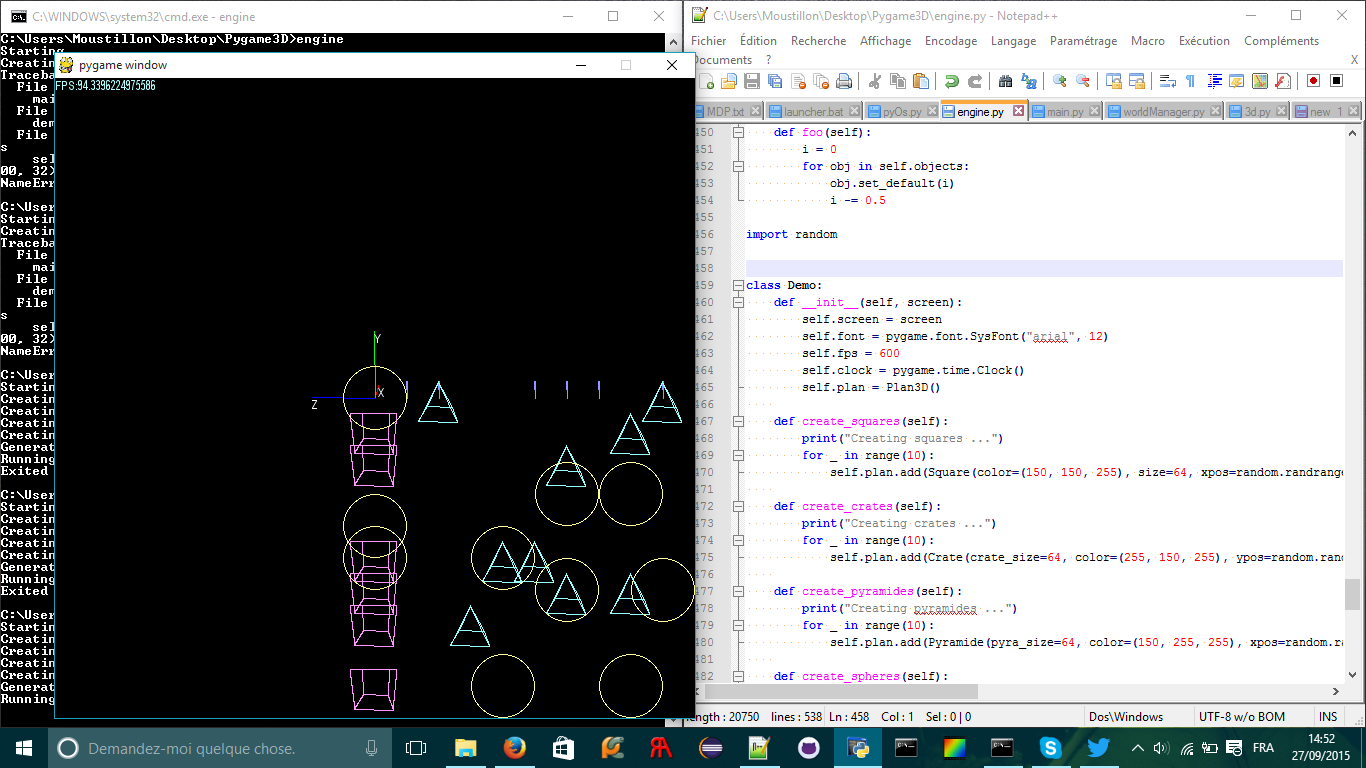The width and height of the screenshot is (1366, 768).
Task: Click the Print icon in Notepad++ toolbar
Action: 845,81
